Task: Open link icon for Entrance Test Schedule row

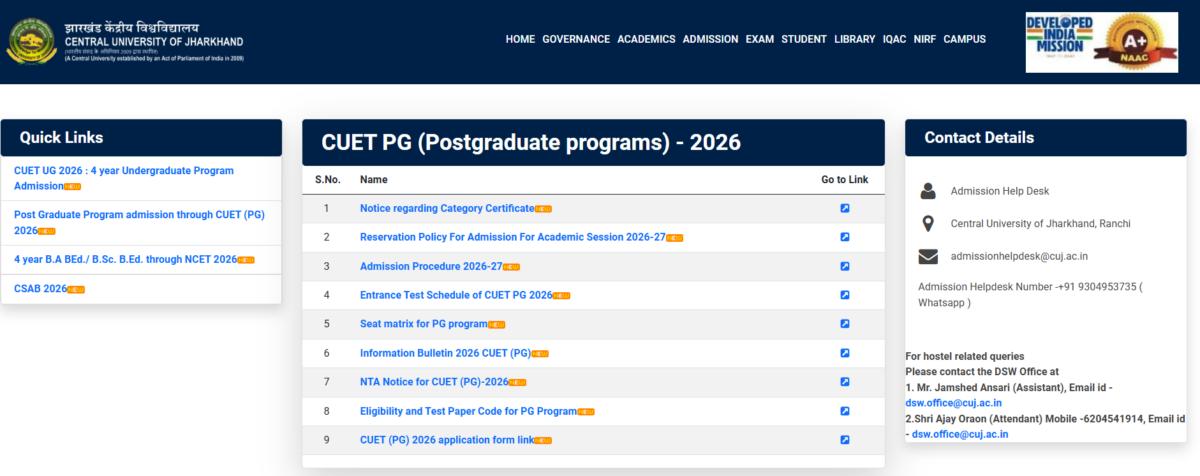Action: click(x=845, y=295)
